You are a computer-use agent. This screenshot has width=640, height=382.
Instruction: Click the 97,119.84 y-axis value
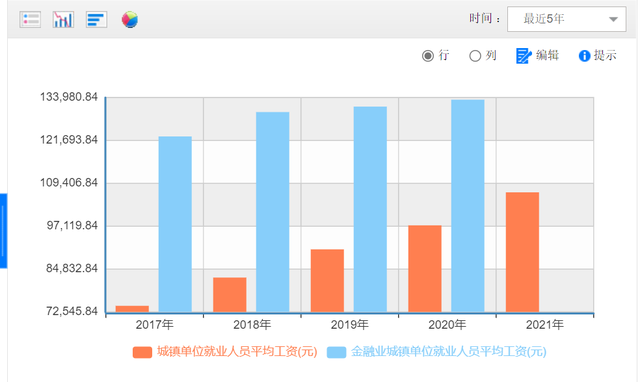72,225
